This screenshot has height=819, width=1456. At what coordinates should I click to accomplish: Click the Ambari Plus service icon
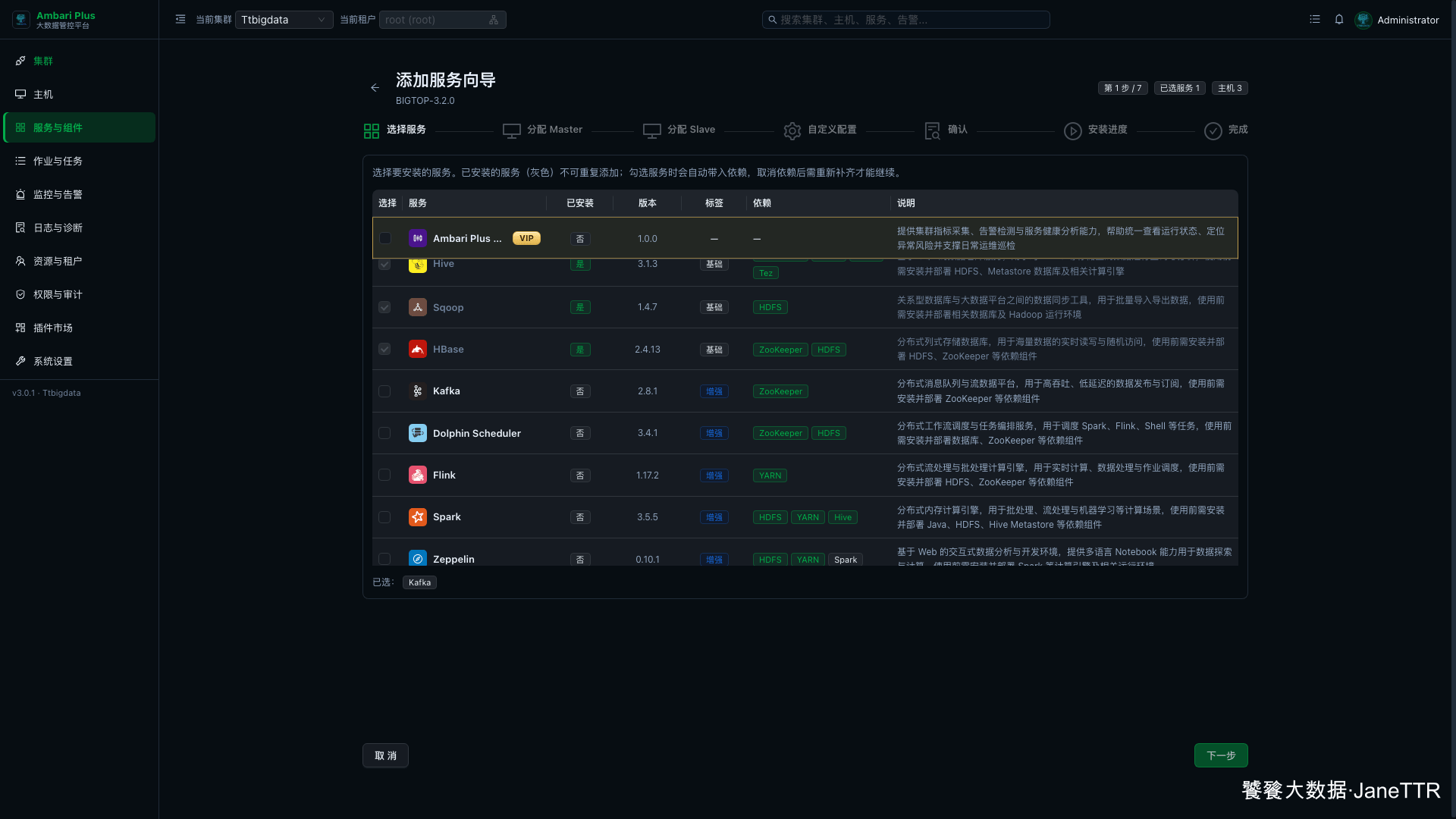pos(418,238)
